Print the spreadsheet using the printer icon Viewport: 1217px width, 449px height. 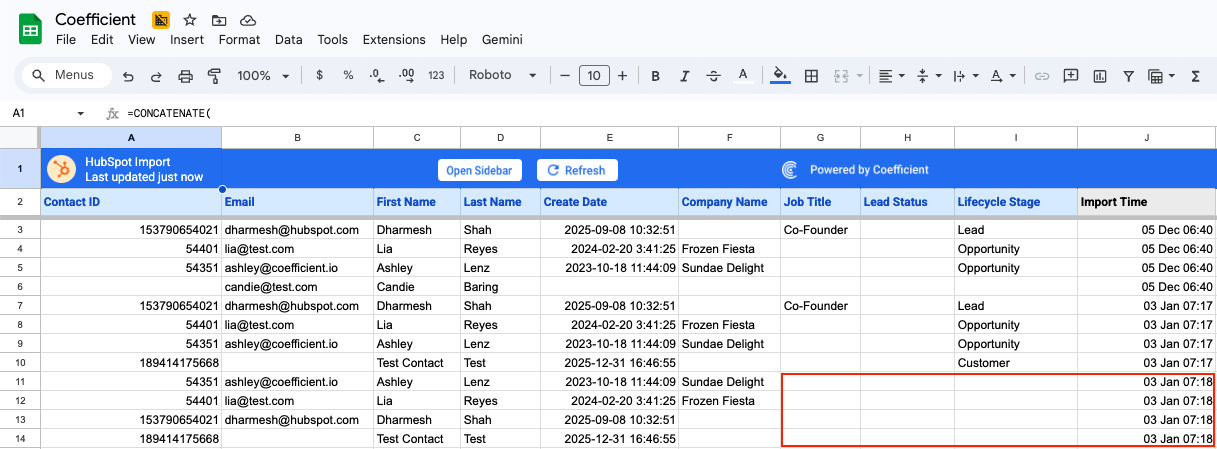click(185, 76)
